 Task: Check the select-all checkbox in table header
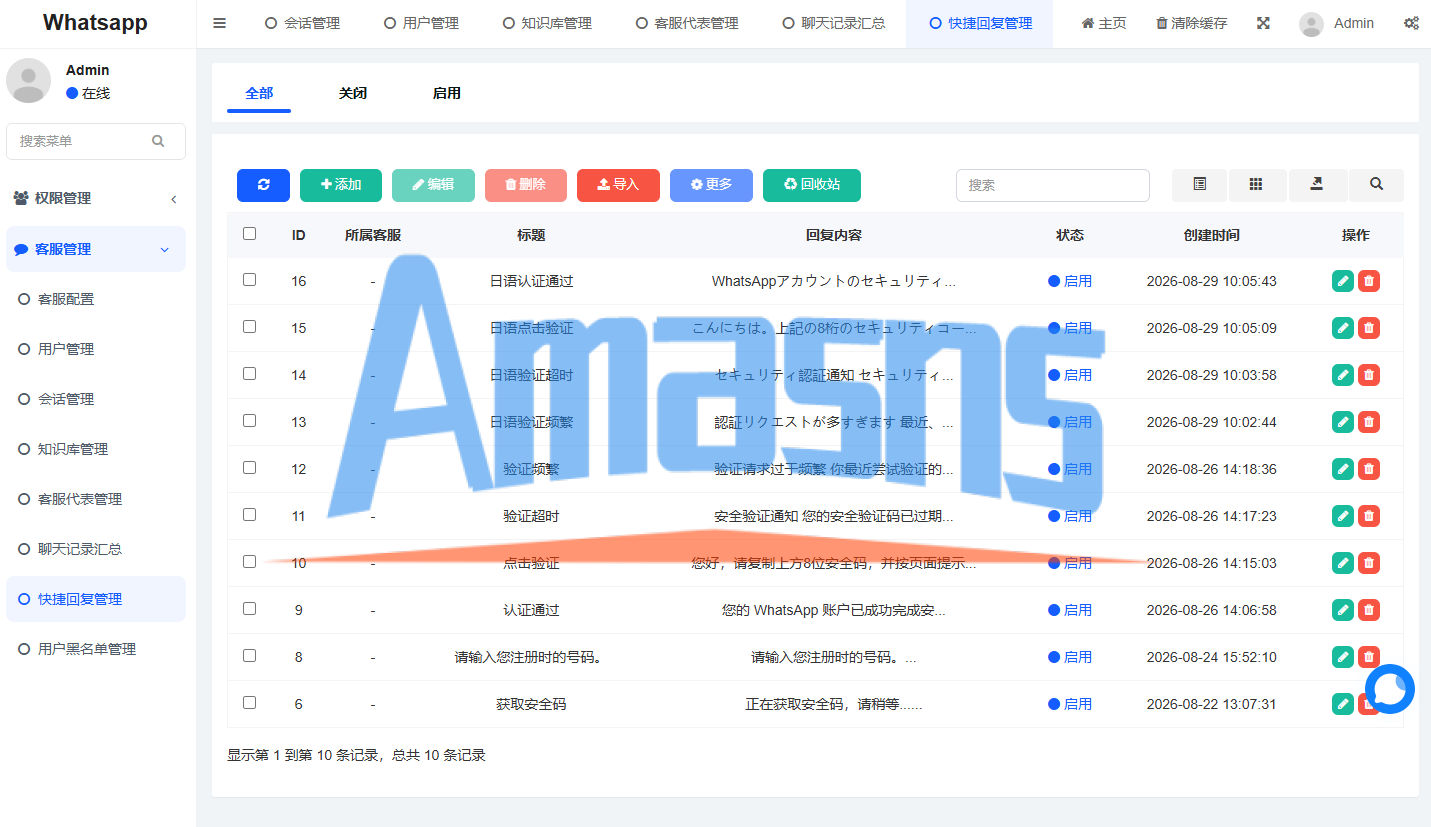249,234
